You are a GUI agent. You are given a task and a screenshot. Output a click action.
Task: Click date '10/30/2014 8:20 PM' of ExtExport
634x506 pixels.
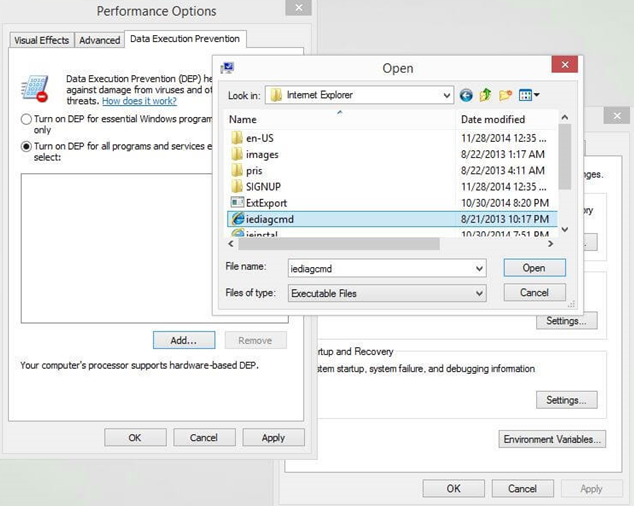505,203
